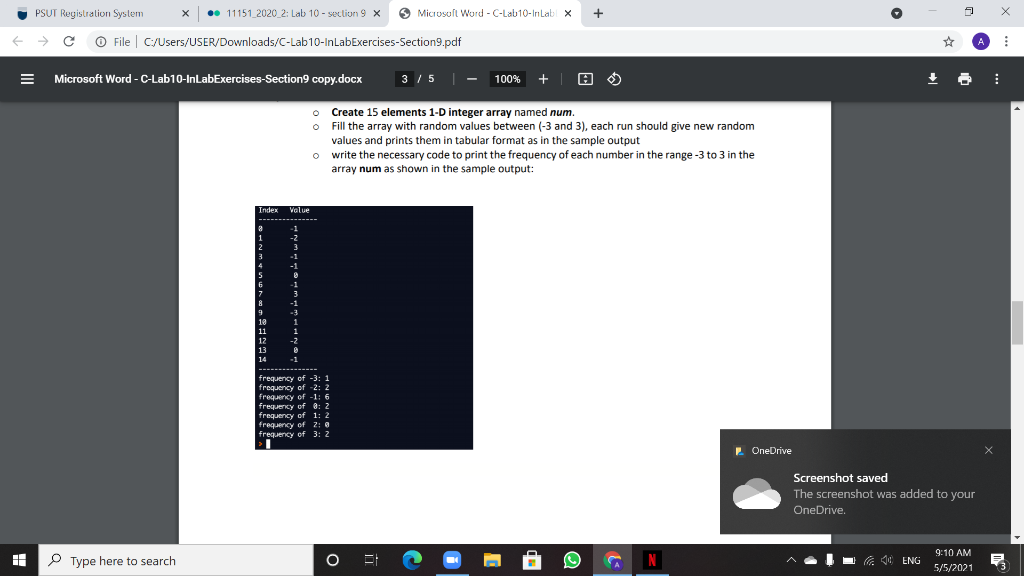Open the PDF viewer fit-to-page control
The width and height of the screenshot is (1024, 576).
[x=586, y=80]
